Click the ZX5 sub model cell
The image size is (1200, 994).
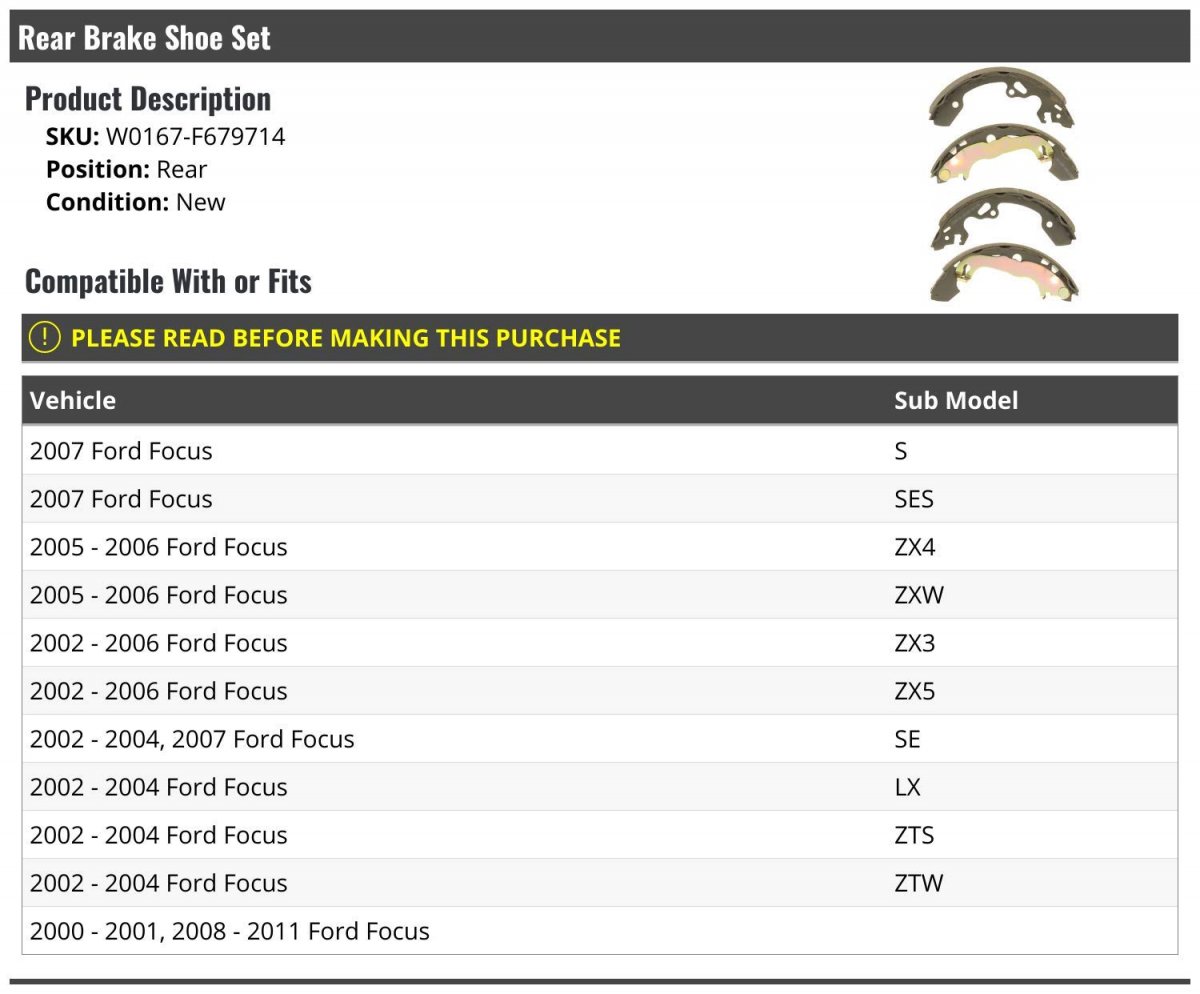coord(915,691)
